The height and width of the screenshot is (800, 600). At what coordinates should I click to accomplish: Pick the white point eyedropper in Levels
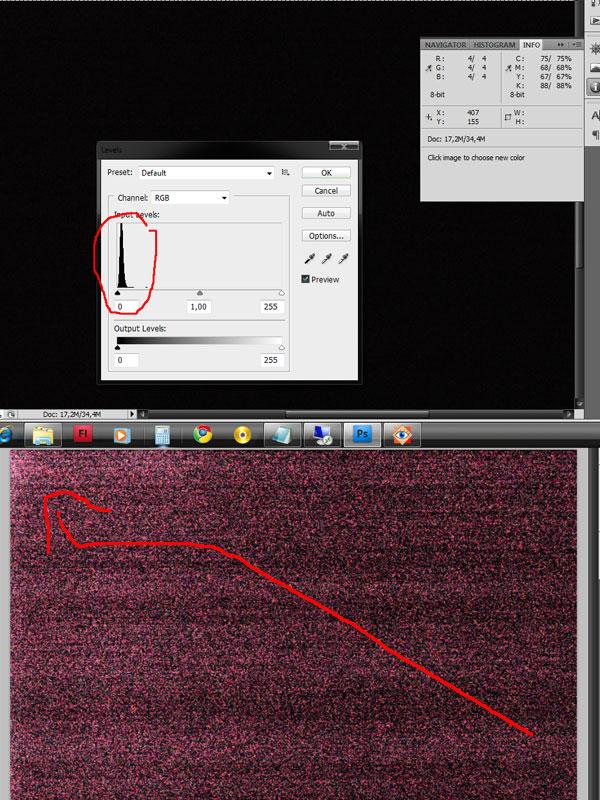pyautogui.click(x=344, y=259)
